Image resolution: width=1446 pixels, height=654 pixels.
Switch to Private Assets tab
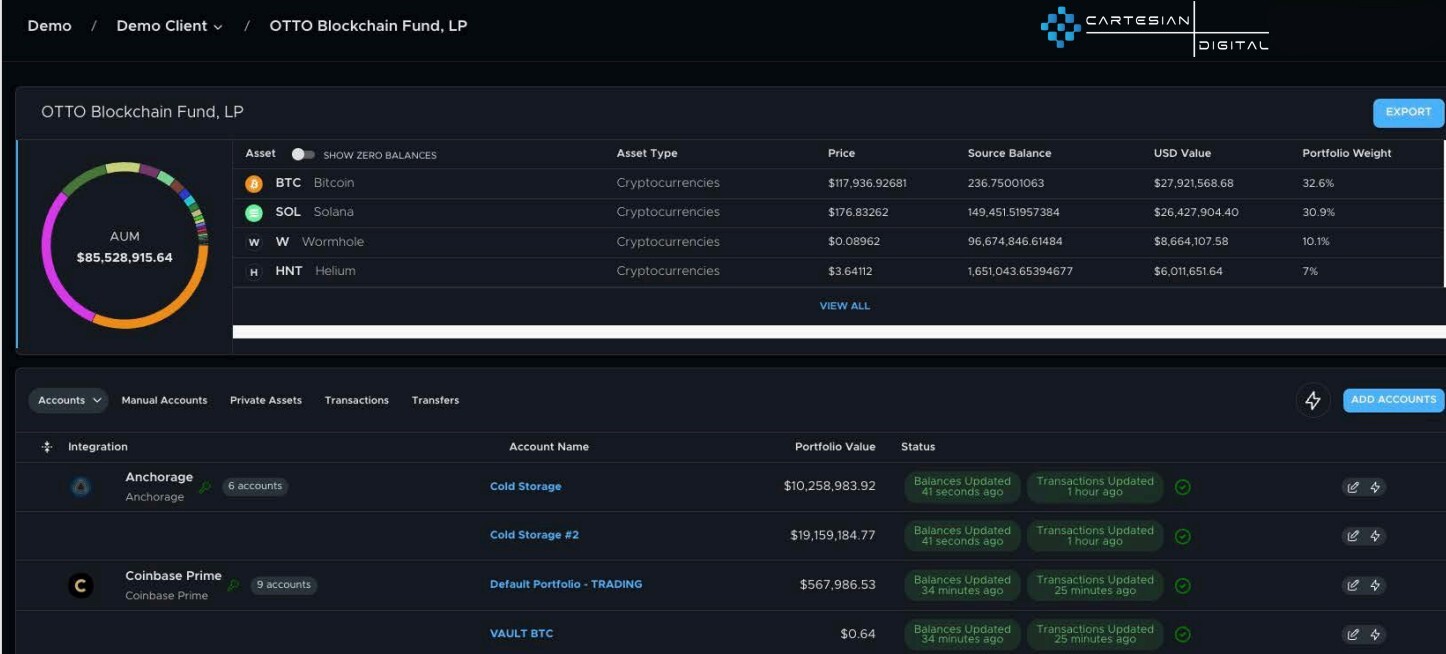click(x=266, y=400)
